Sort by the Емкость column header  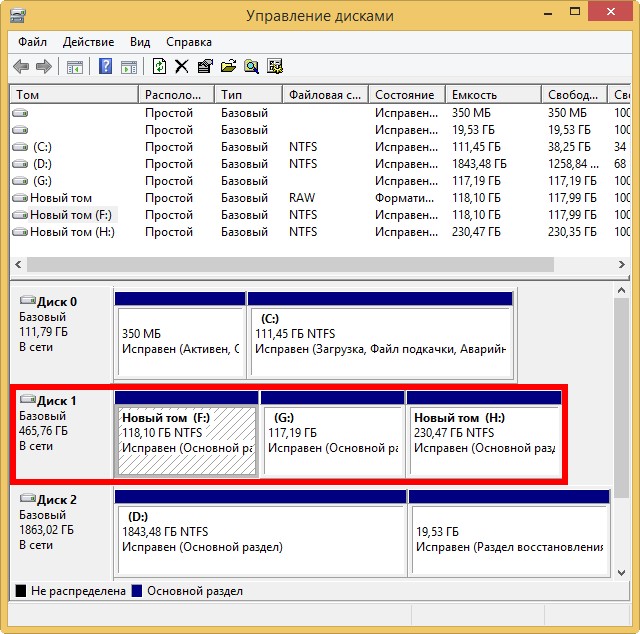click(493, 95)
